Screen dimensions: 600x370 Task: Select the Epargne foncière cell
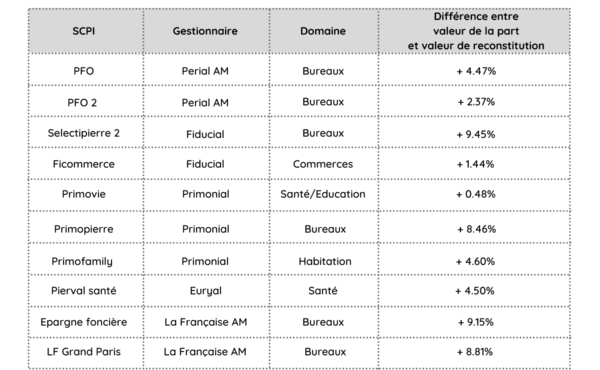pos(83,322)
